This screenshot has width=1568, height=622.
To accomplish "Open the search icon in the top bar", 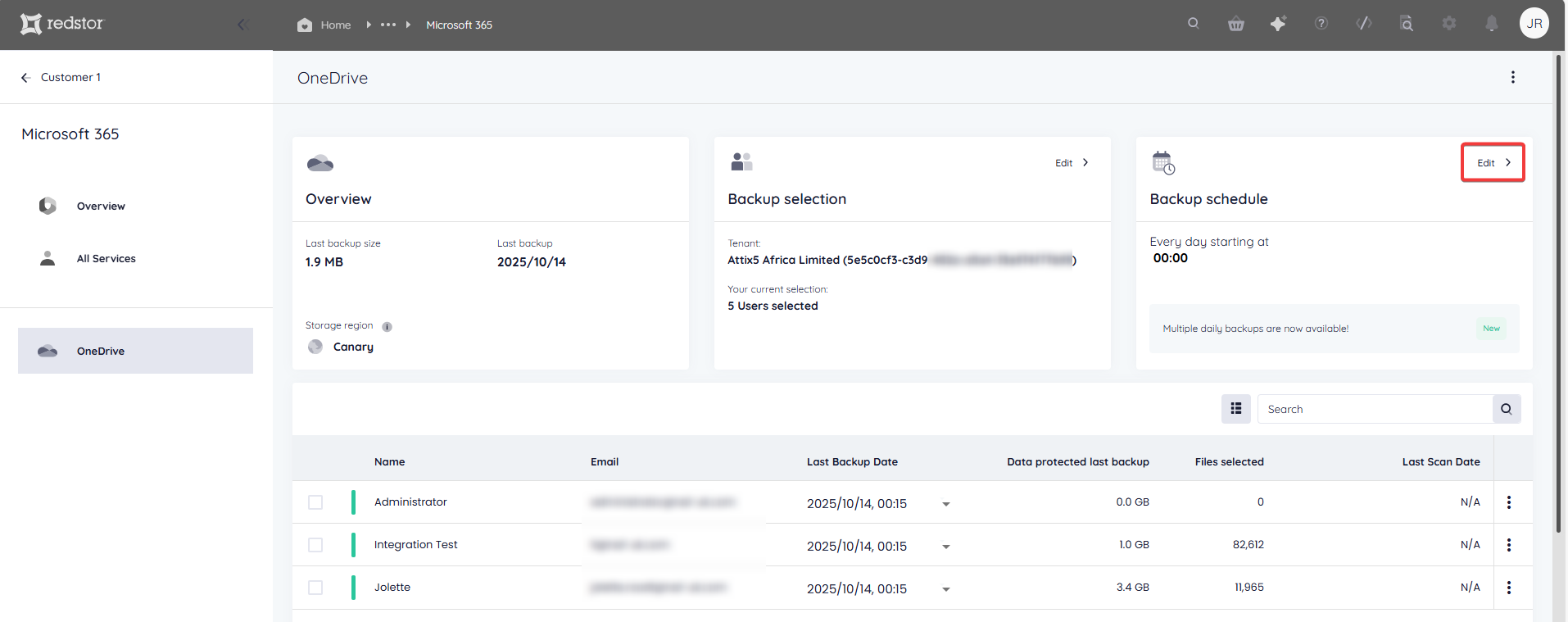I will (1193, 24).
